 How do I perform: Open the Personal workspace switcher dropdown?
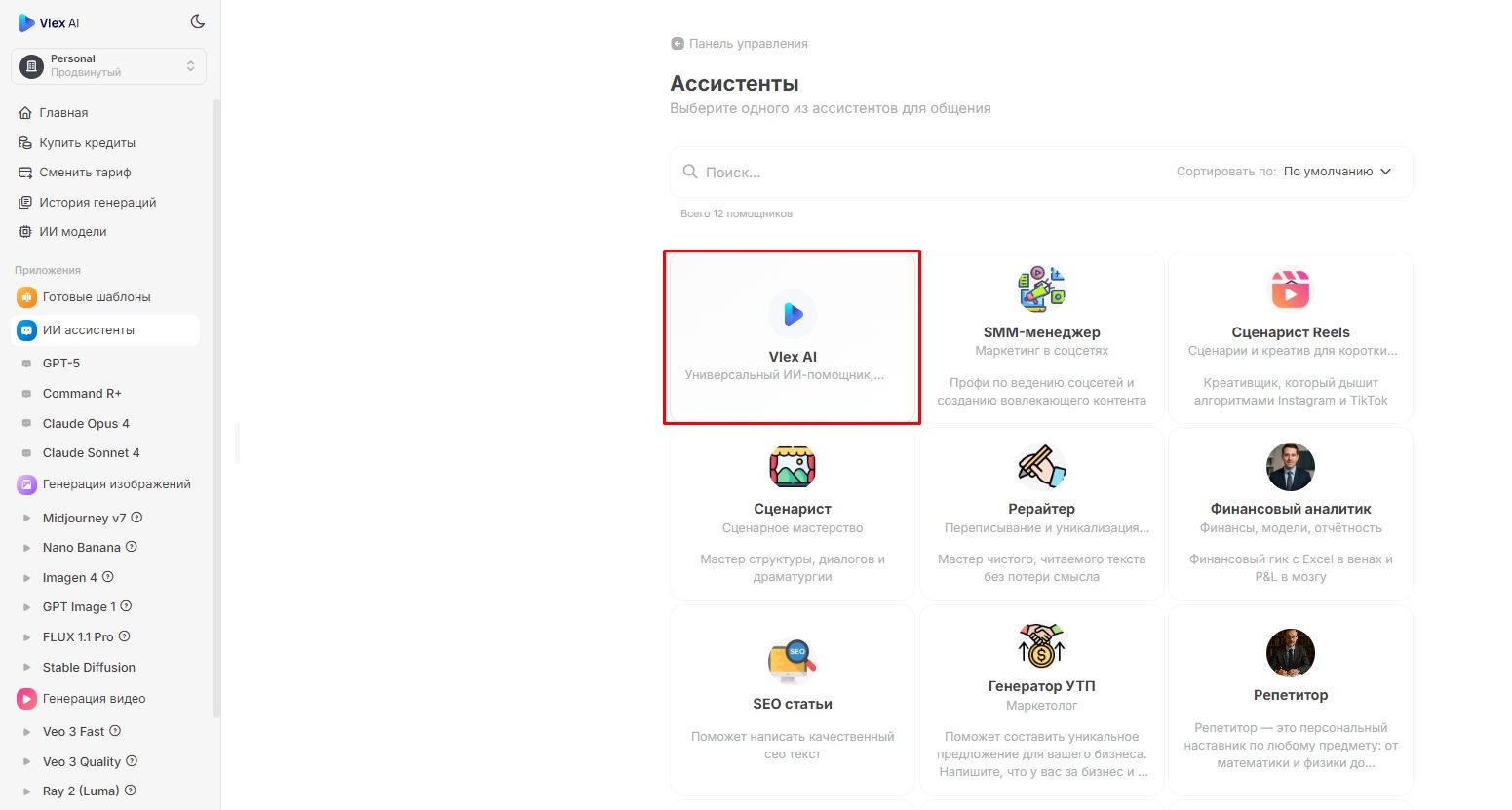[x=109, y=66]
